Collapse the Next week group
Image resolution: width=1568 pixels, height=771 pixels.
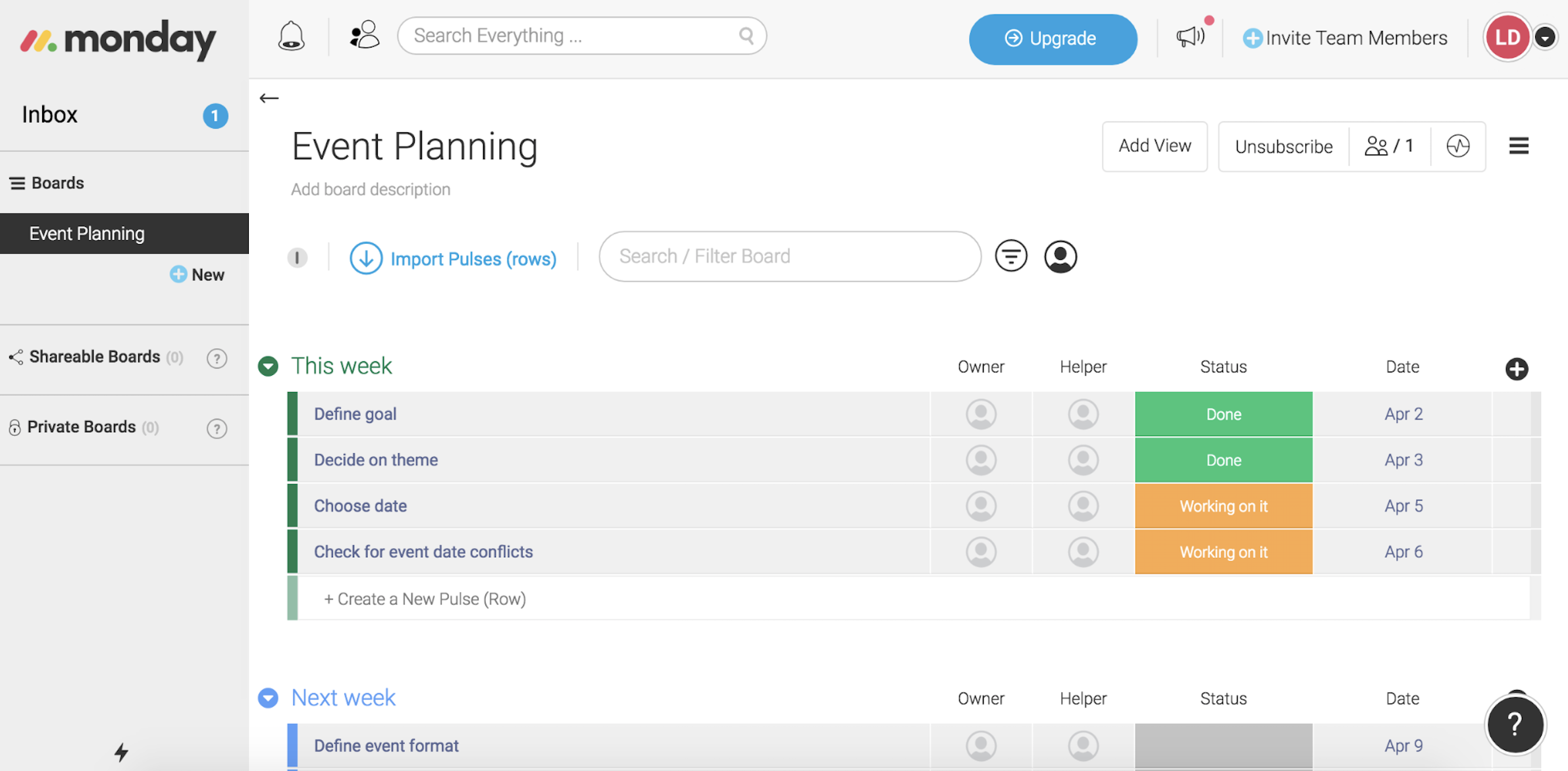(x=268, y=698)
